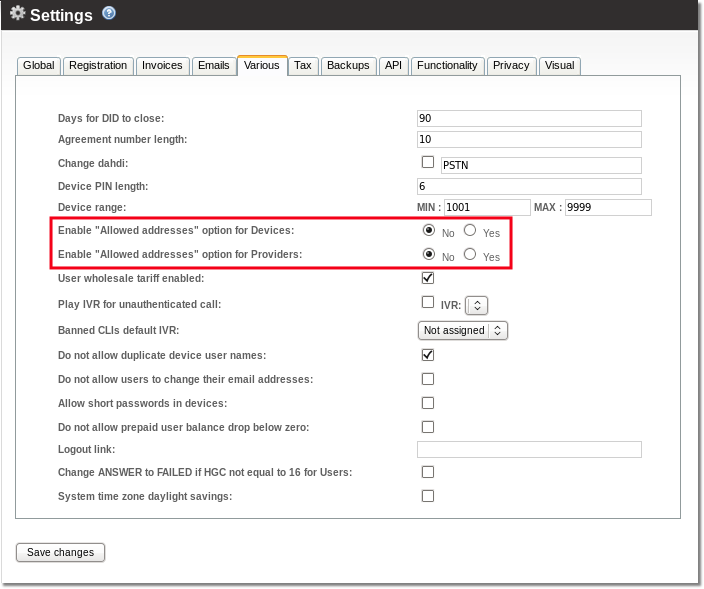The height and width of the screenshot is (589, 704).
Task: Open the IVR dropdown for unauthenticated call
Action: tap(477, 305)
